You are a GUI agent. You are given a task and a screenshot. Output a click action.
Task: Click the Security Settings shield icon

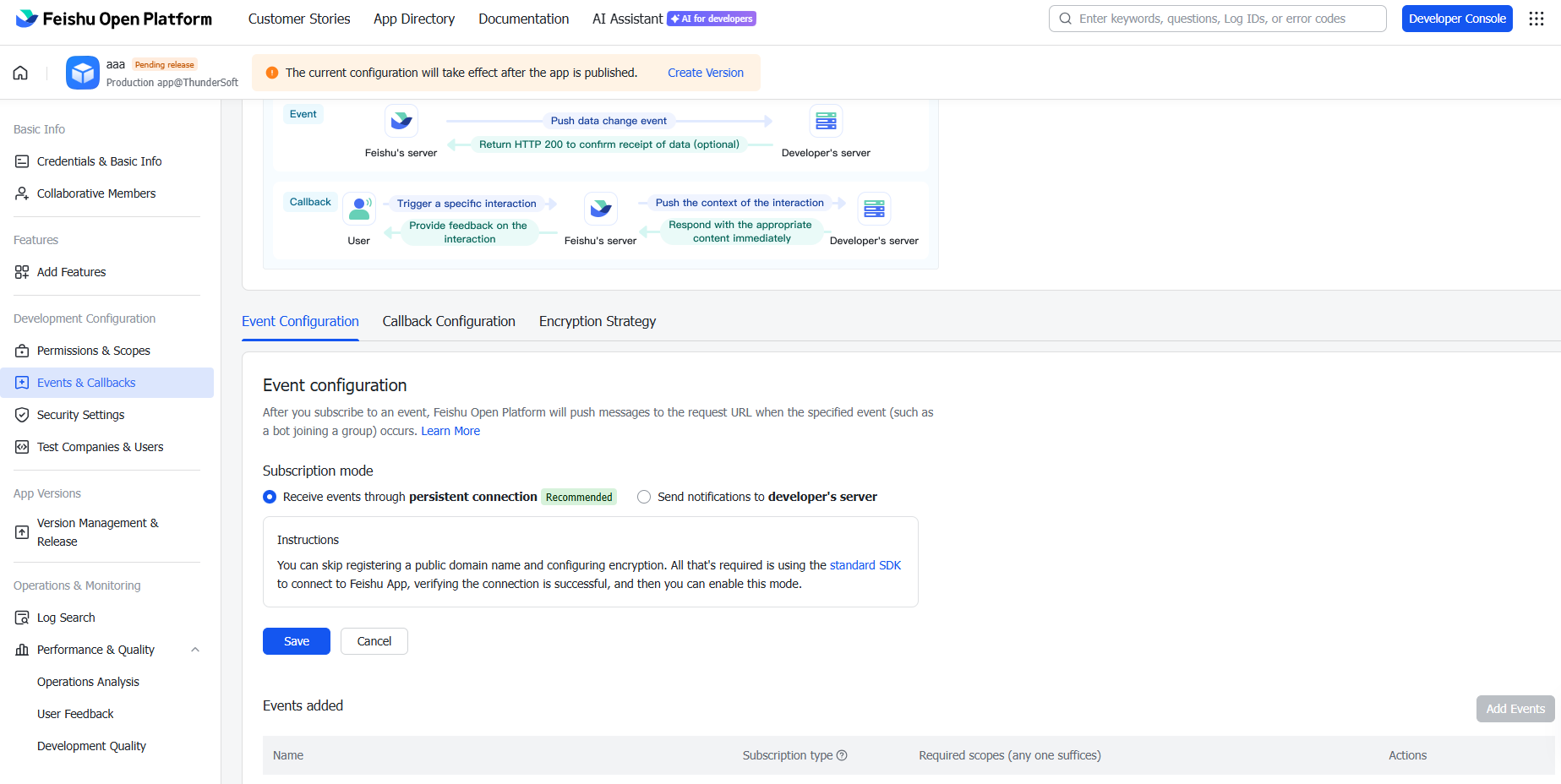click(22, 415)
